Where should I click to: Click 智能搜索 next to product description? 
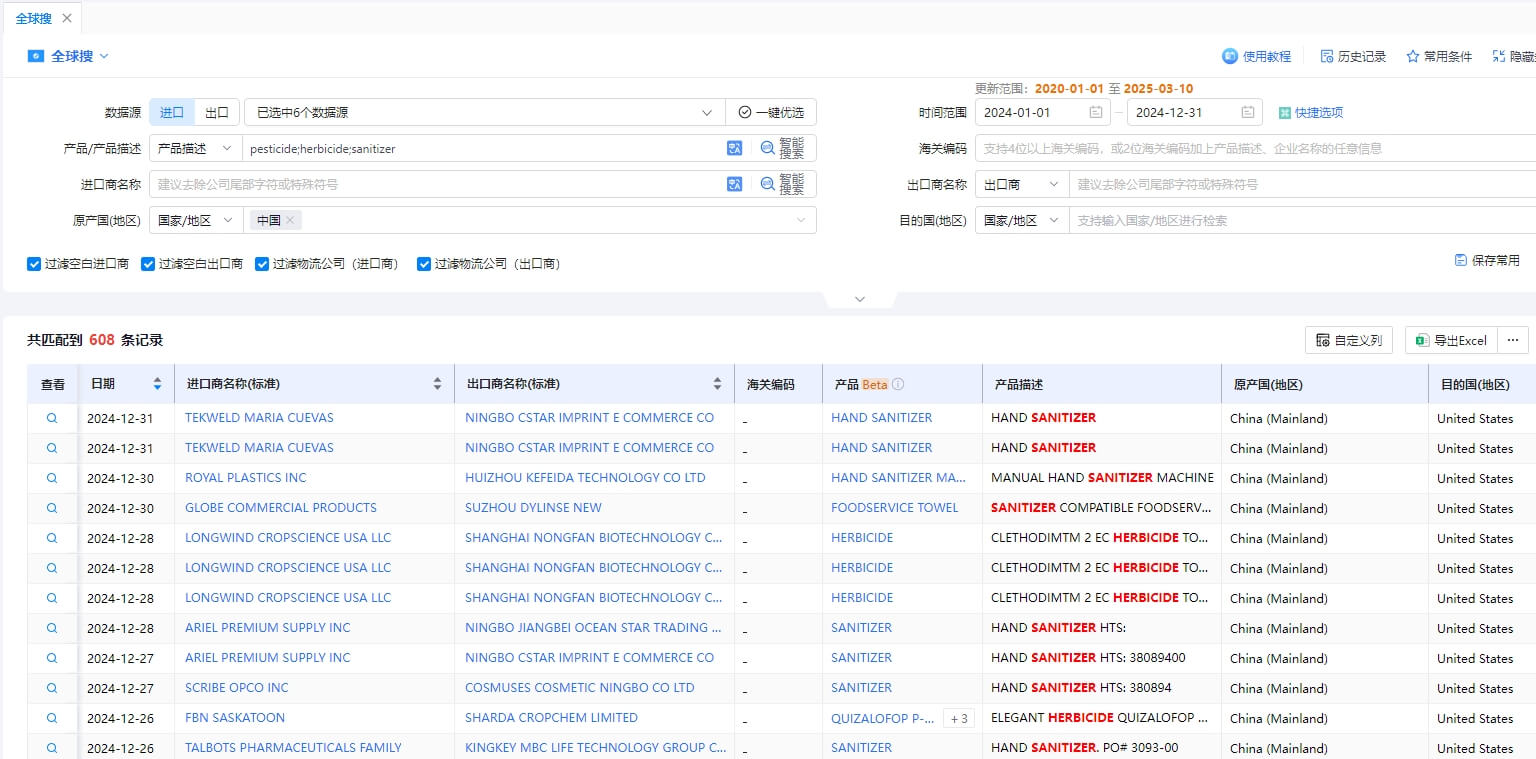click(782, 148)
